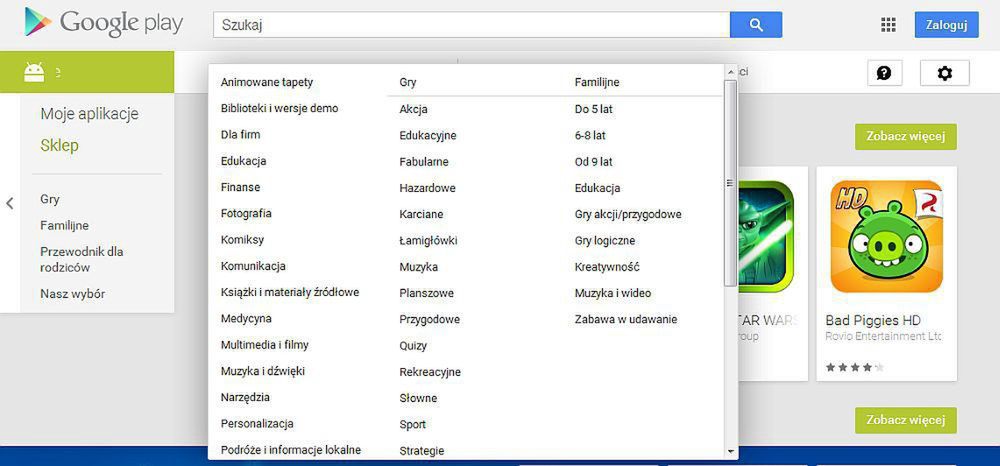Open Familijne in the left sidebar
The height and width of the screenshot is (466, 1000).
click(x=64, y=225)
